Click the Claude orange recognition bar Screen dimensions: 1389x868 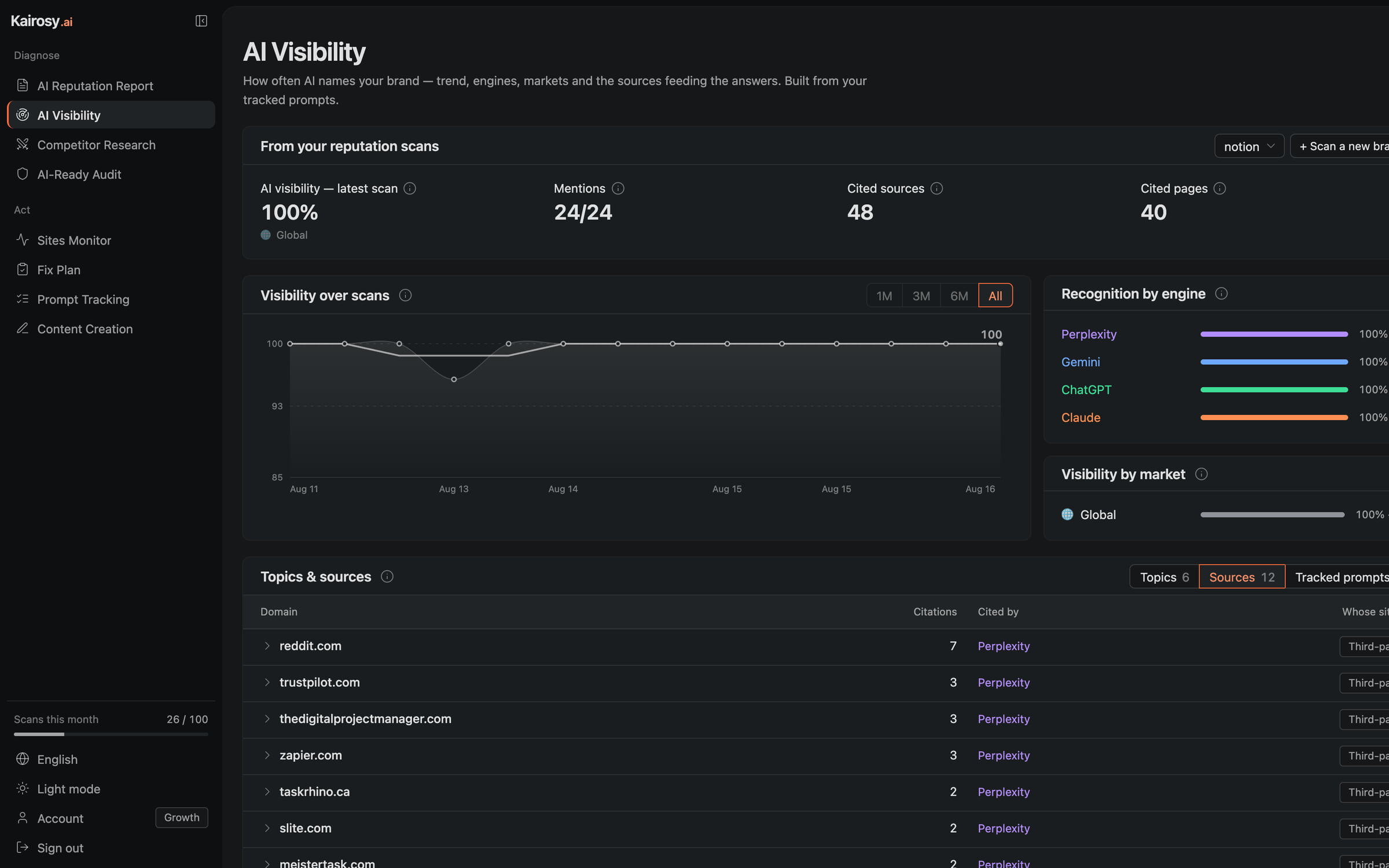point(1274,417)
